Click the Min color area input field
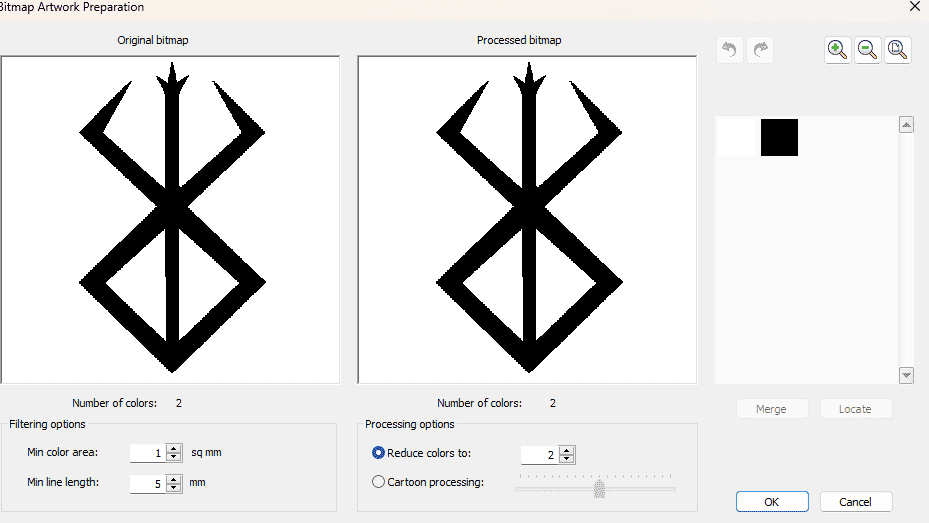Image resolution: width=929 pixels, height=523 pixels. (148, 453)
